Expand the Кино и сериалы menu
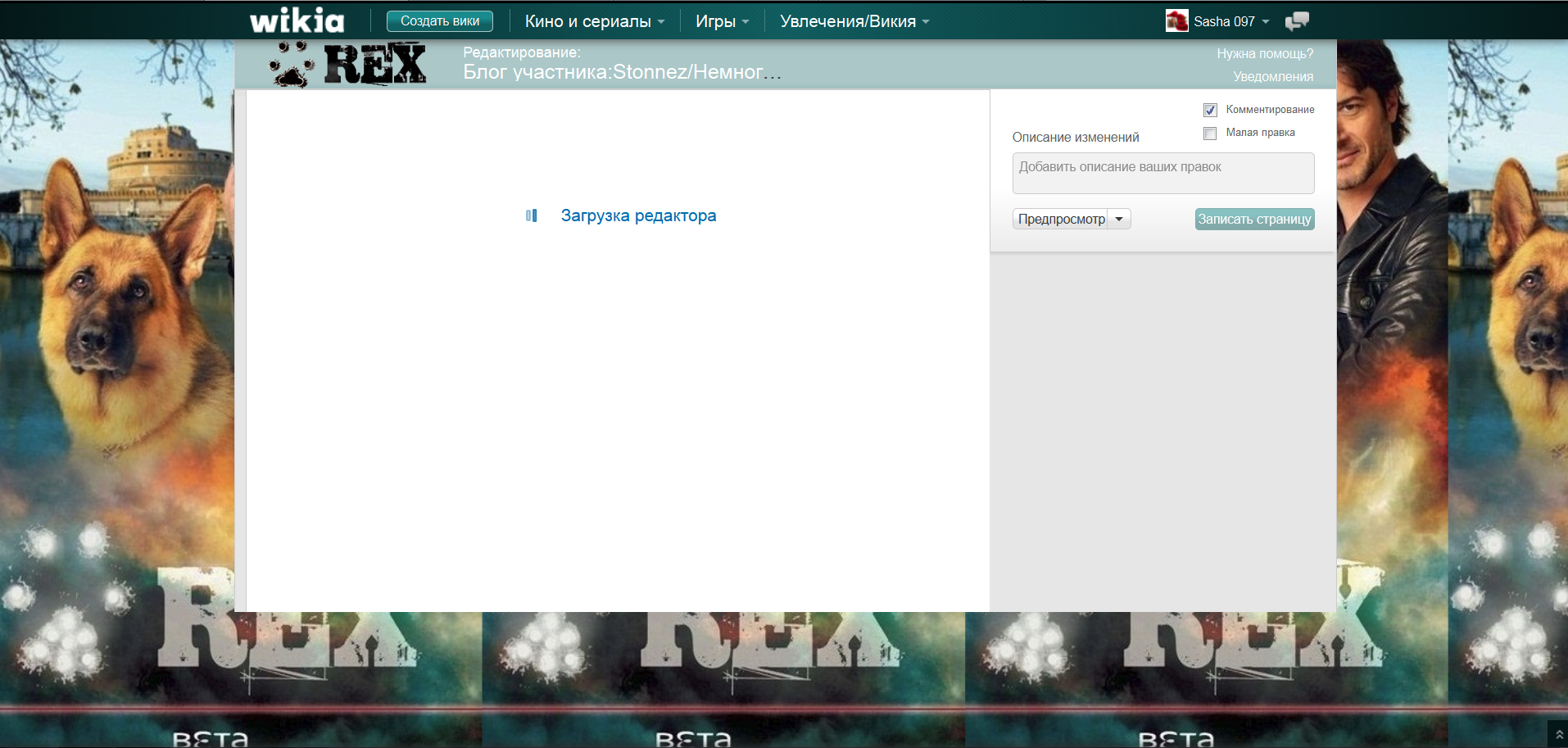 595,21
